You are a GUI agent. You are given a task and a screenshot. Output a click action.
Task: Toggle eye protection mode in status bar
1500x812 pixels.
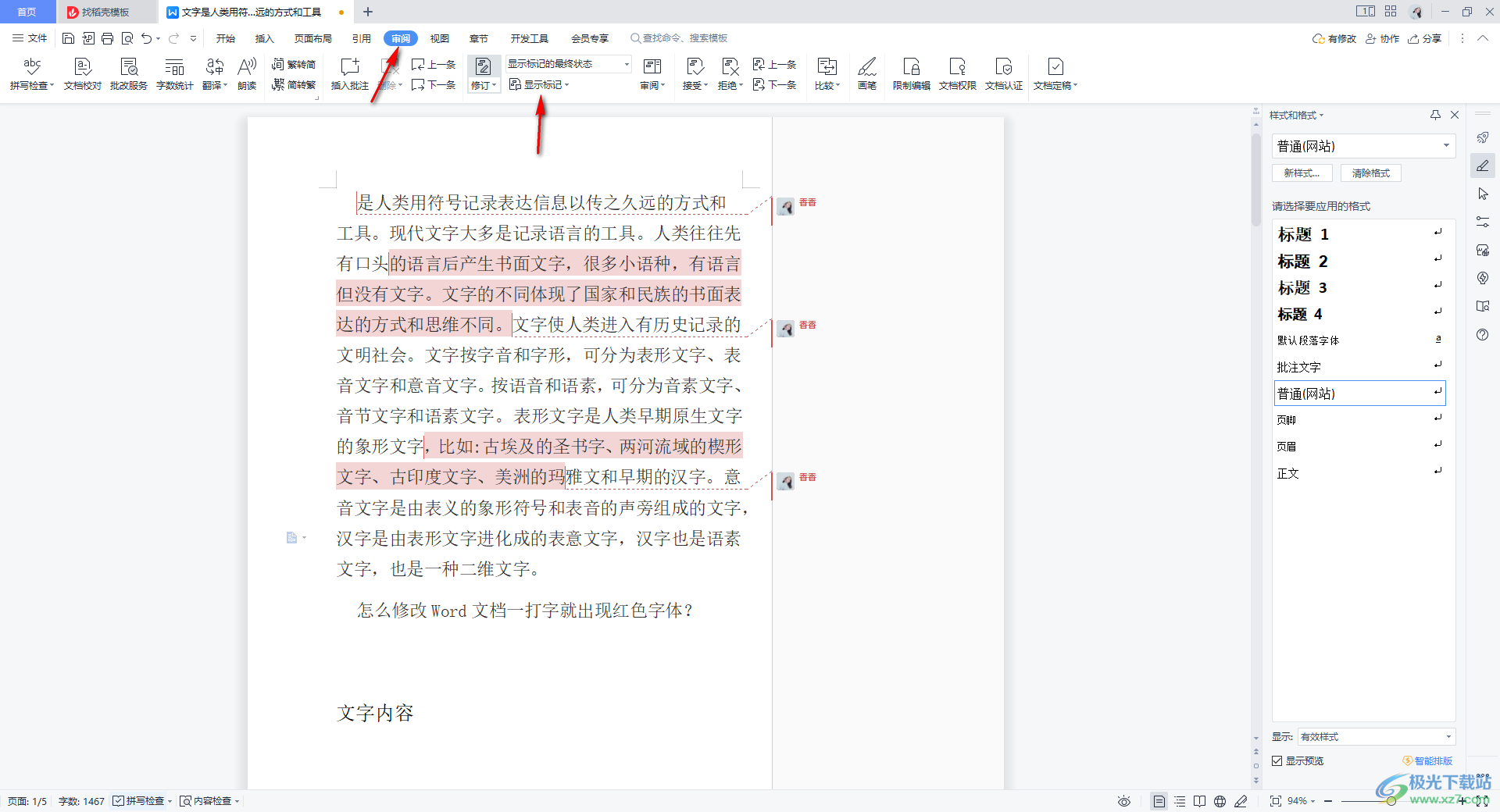1124,801
